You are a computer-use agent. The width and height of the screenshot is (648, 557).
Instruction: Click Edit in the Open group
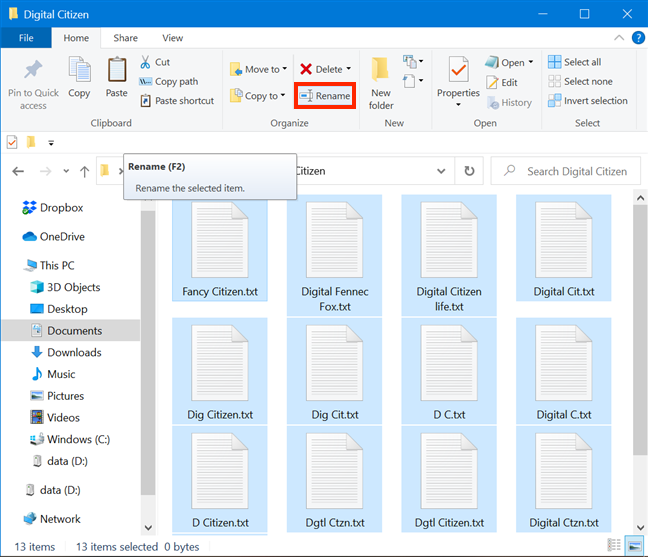502,82
